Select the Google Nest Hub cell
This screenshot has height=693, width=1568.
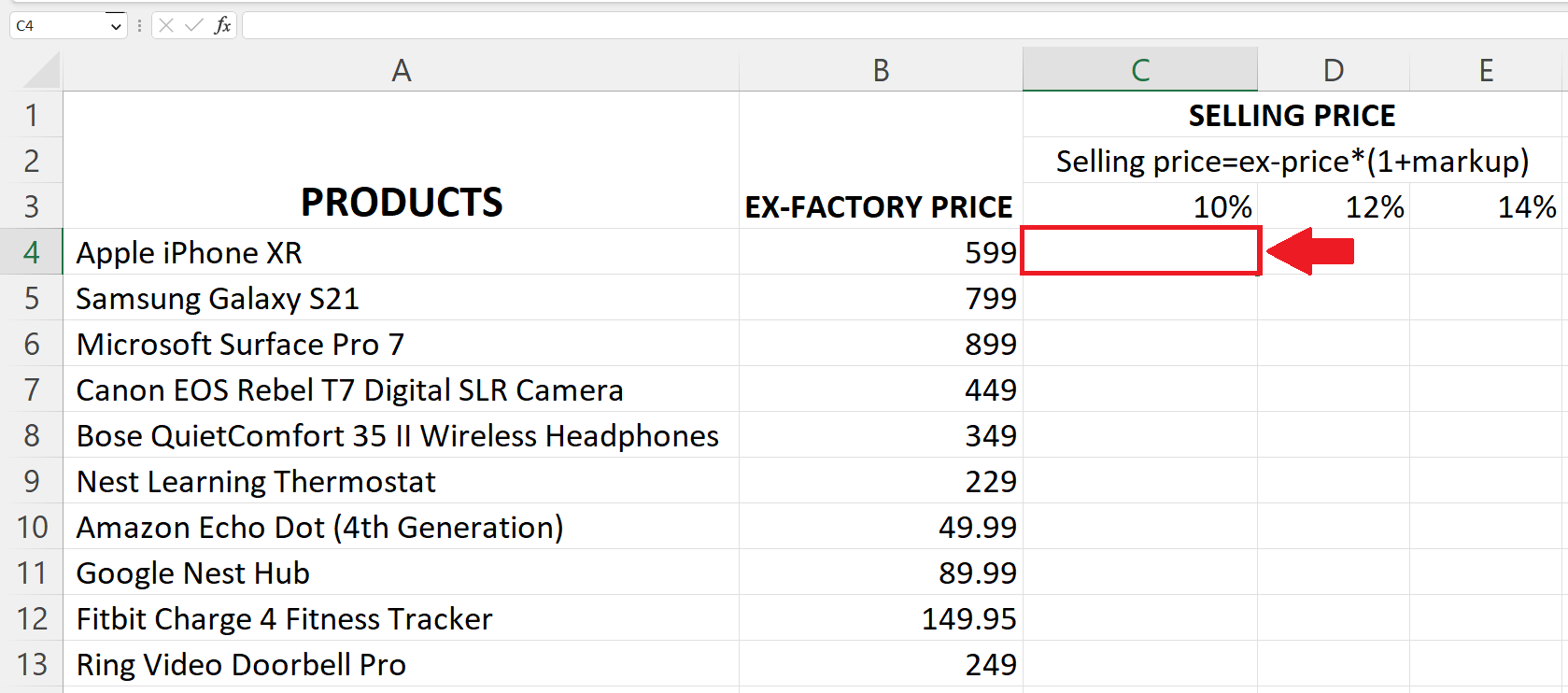click(401, 573)
